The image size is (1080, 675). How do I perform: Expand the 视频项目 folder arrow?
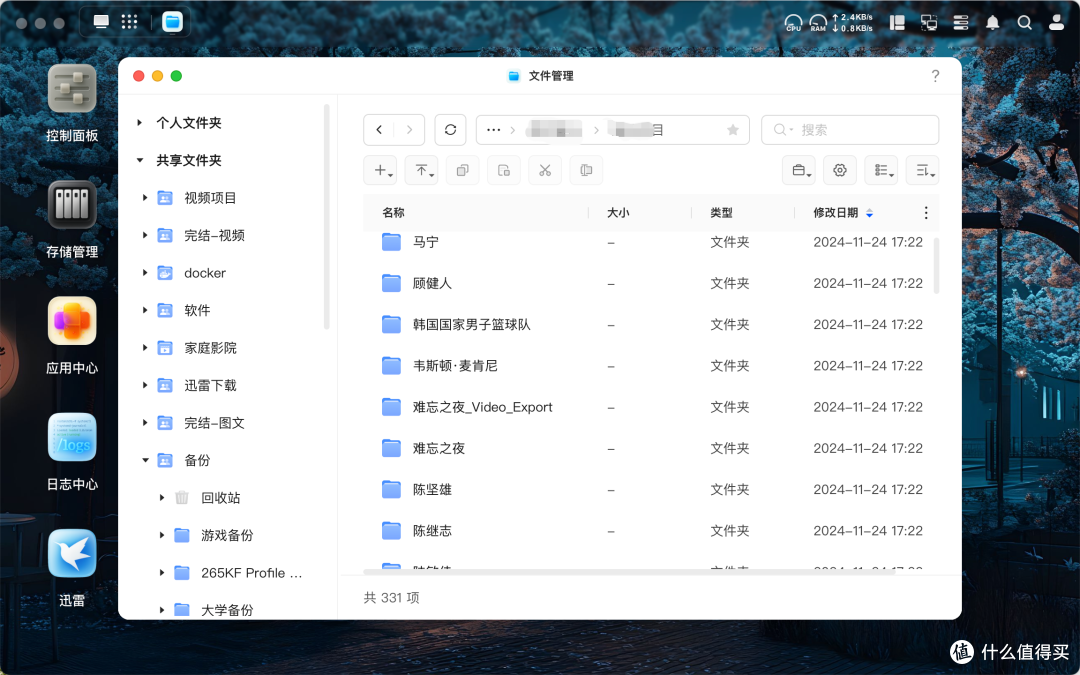point(145,198)
